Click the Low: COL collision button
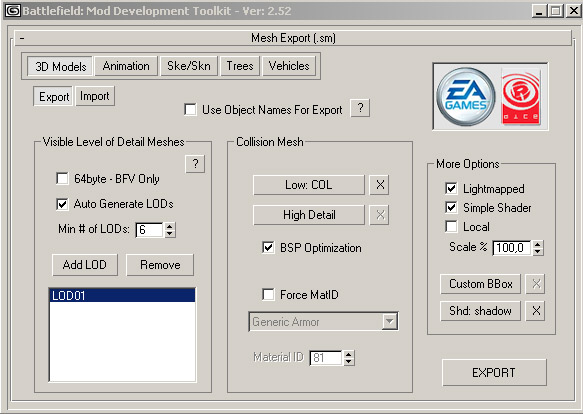 309,185
